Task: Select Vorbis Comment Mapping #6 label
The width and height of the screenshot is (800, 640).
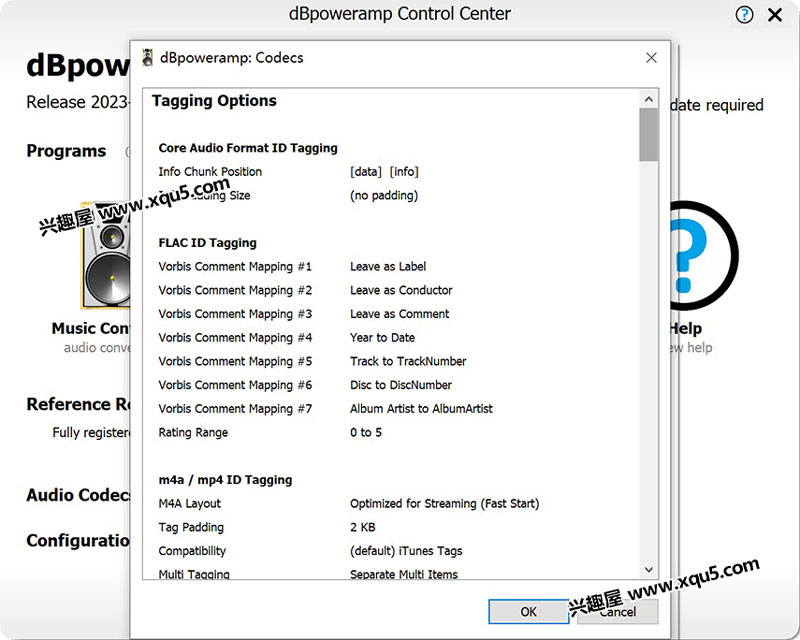Action: click(x=235, y=385)
